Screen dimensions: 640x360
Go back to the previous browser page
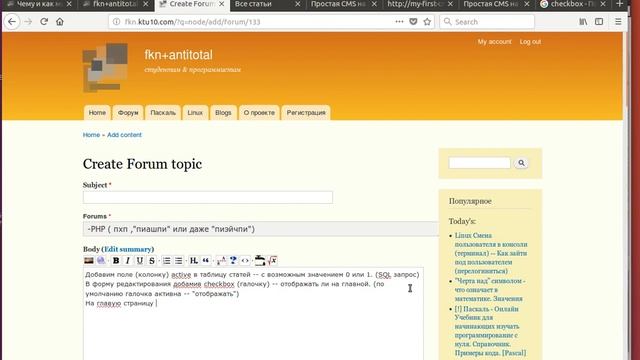(x=12, y=22)
